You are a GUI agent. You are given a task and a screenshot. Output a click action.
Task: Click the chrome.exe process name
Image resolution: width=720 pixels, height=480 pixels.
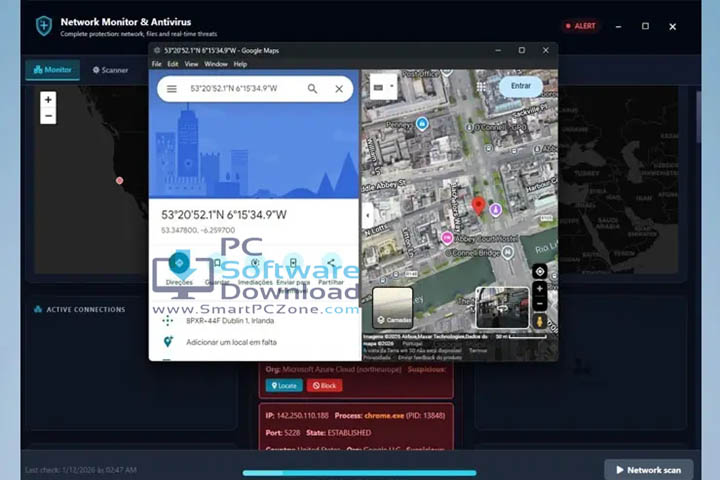[384, 416]
